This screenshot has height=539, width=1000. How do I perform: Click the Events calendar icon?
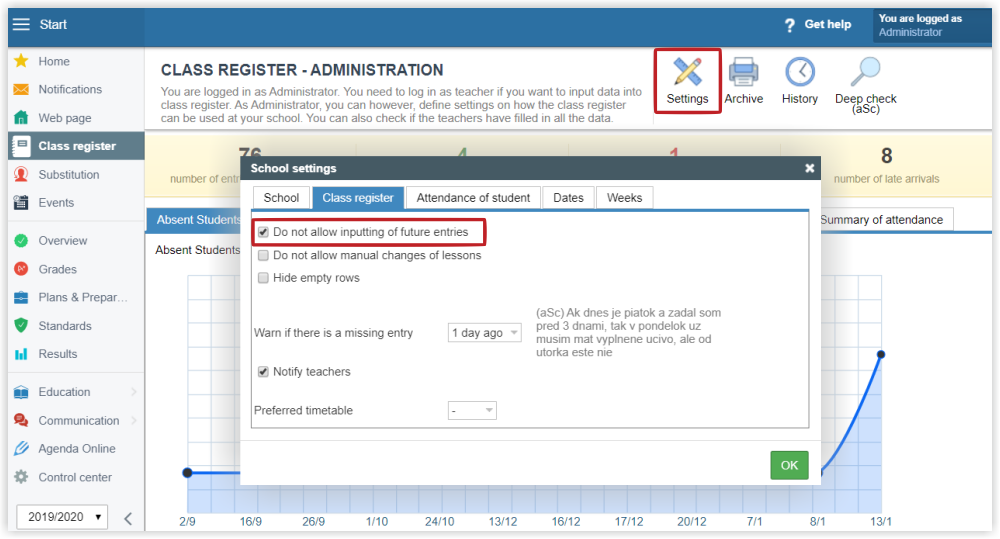coord(21,202)
